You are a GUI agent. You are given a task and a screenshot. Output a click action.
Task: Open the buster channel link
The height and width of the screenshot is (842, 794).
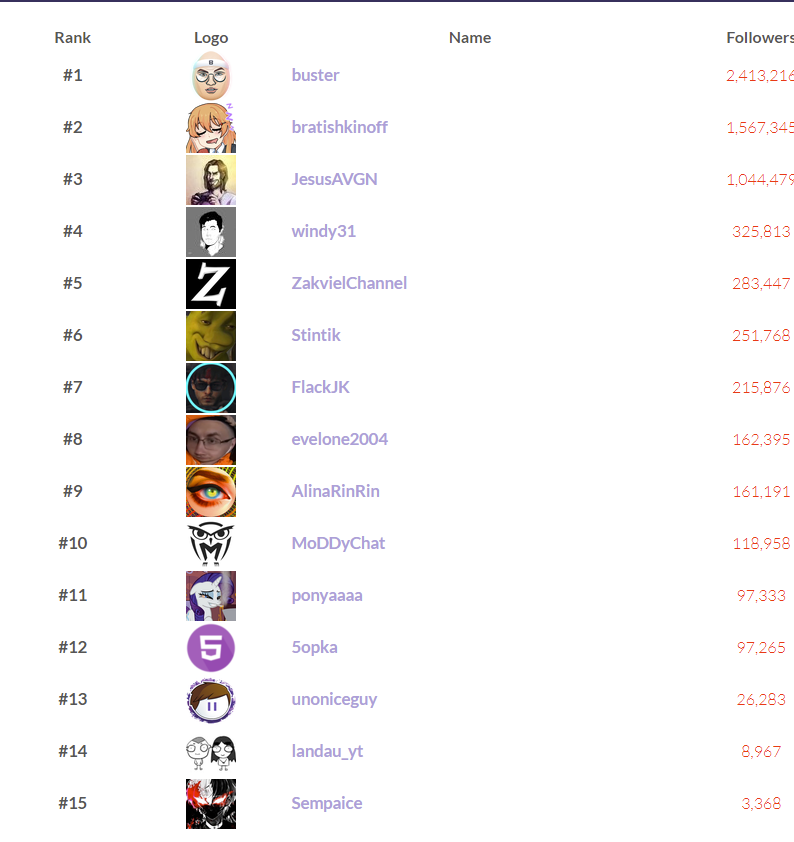coord(315,75)
